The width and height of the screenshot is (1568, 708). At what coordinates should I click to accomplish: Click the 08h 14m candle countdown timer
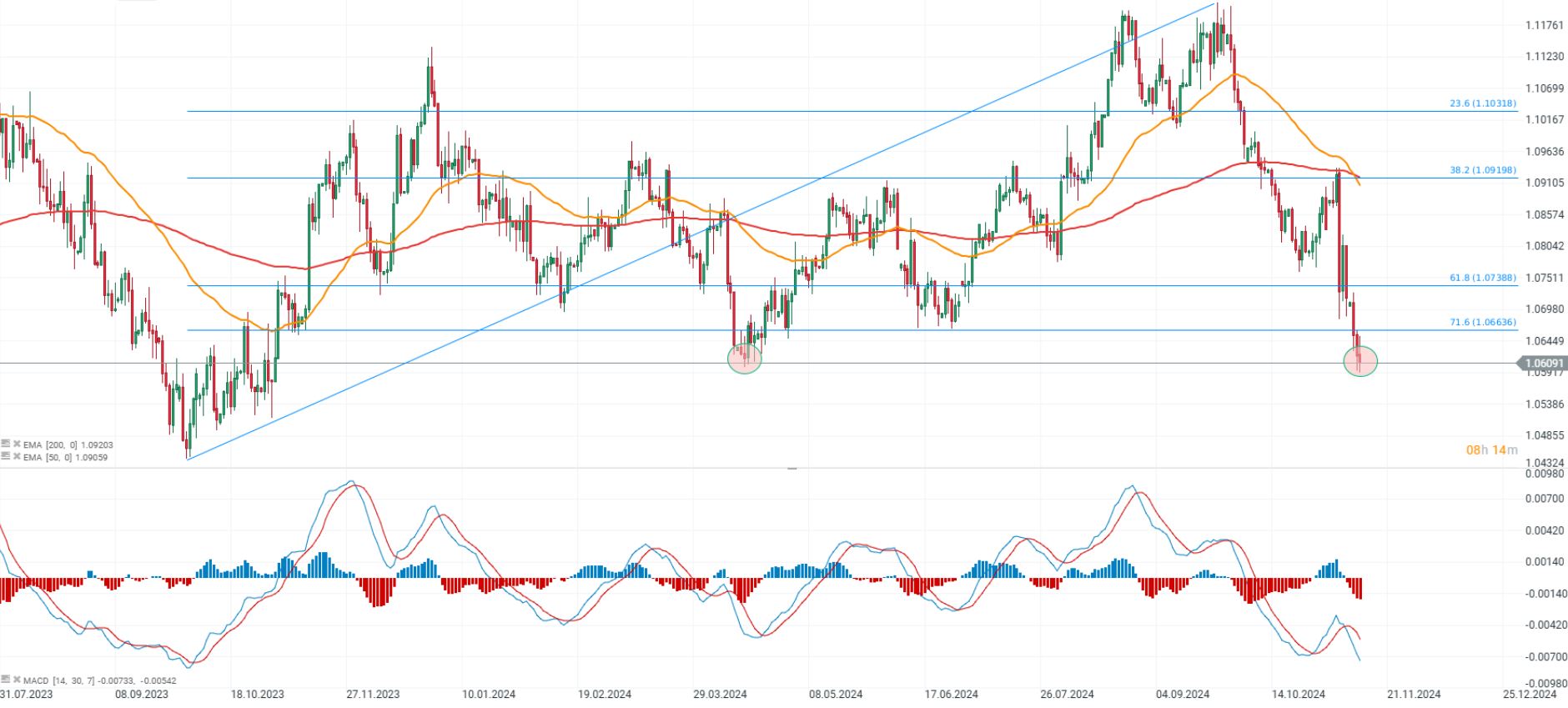(1492, 450)
